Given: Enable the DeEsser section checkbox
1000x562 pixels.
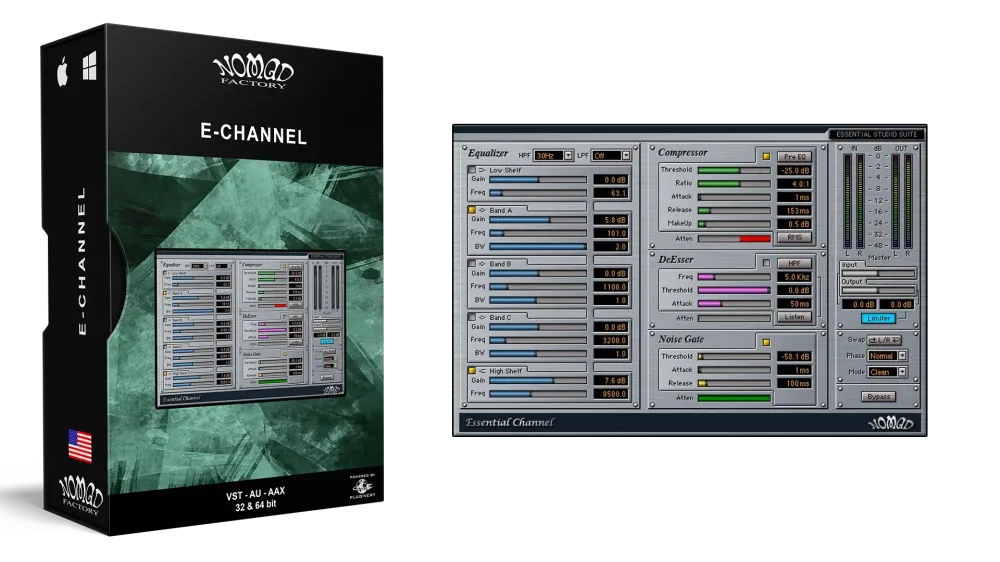Looking at the screenshot, I should (766, 263).
